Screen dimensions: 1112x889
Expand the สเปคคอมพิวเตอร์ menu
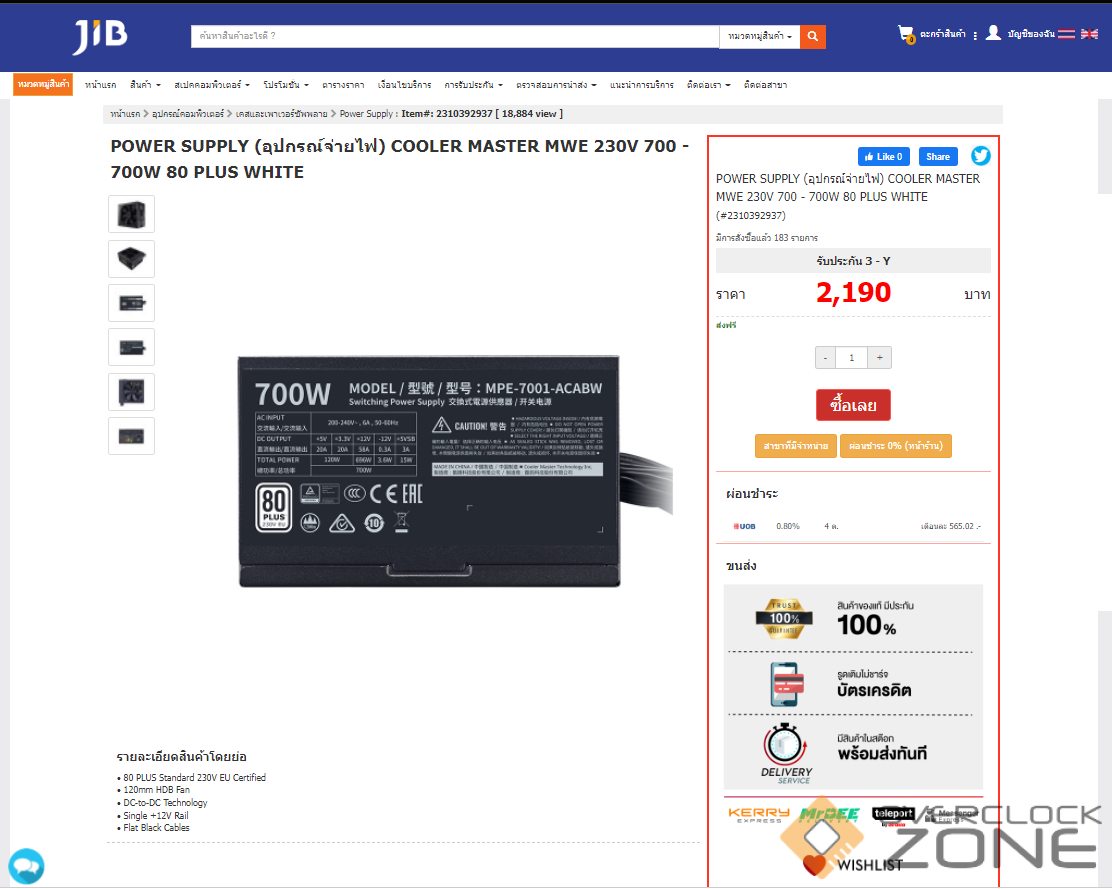(x=212, y=85)
